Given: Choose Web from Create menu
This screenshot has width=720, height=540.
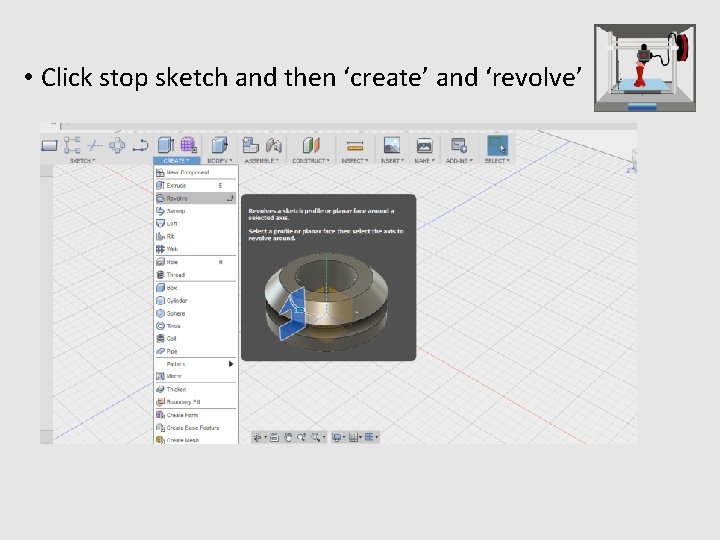Looking at the screenshot, I should 196,249.
